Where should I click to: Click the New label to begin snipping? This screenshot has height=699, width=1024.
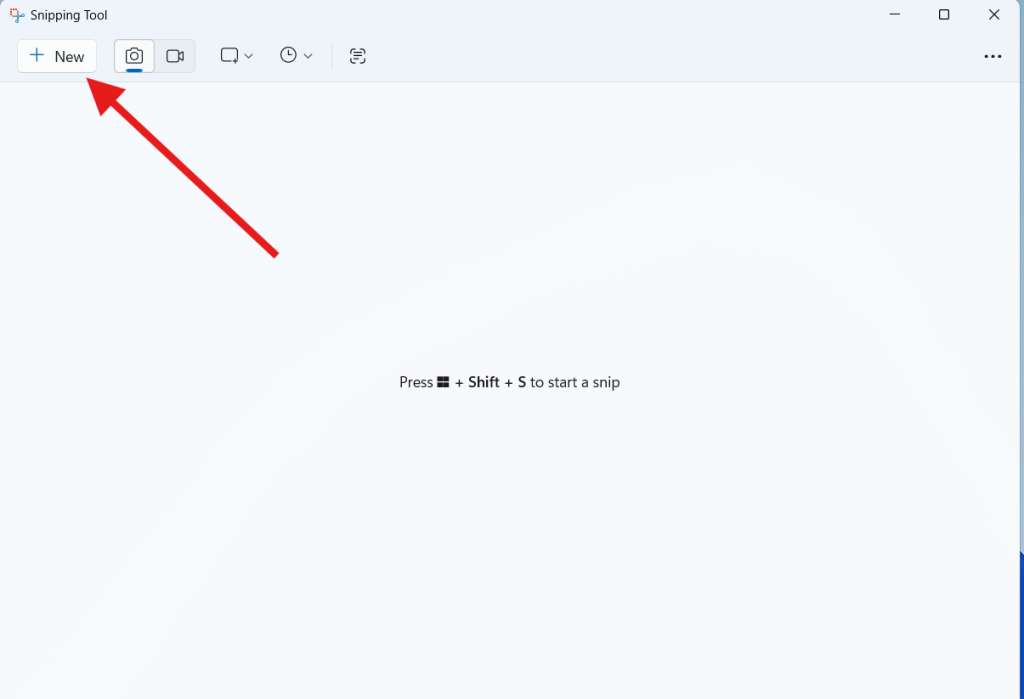68,56
